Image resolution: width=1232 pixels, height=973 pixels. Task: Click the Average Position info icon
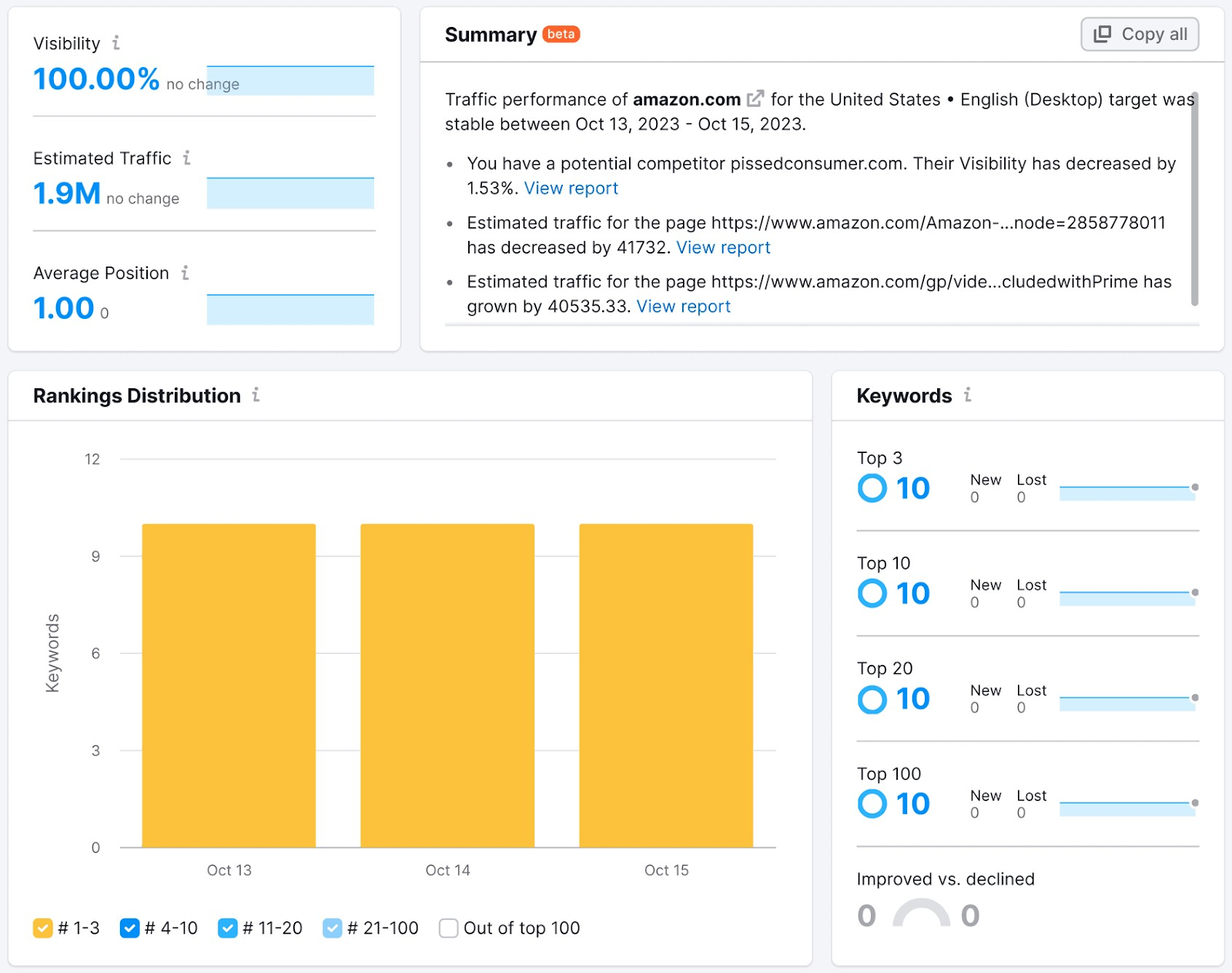pyautogui.click(x=184, y=273)
